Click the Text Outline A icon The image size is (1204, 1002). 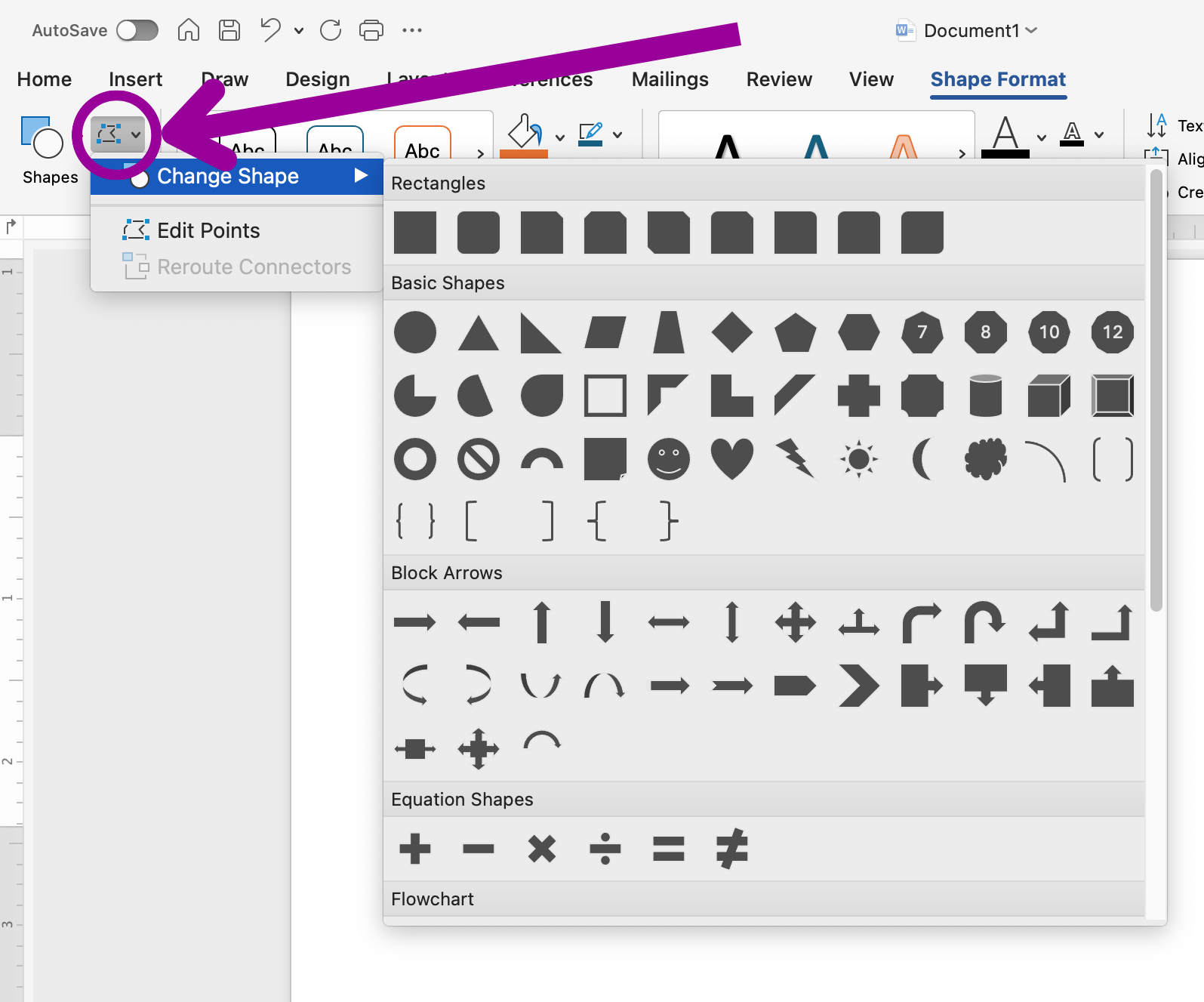click(x=1072, y=134)
